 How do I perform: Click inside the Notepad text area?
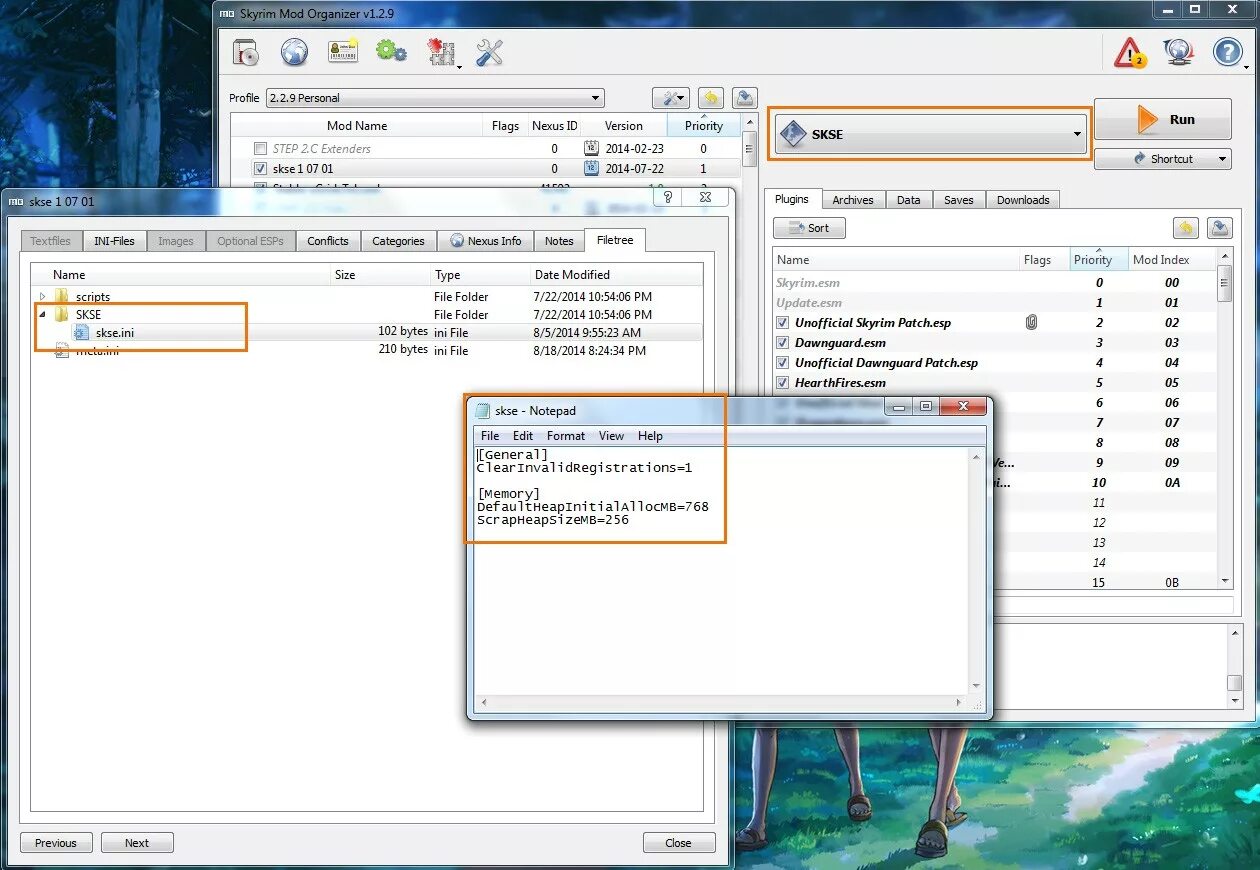[720, 570]
